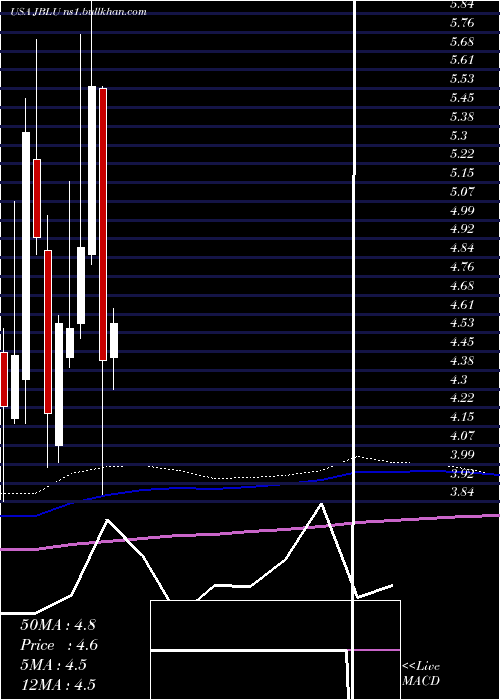
Task: Click the tallest white candlestick body
Action: 26,256
